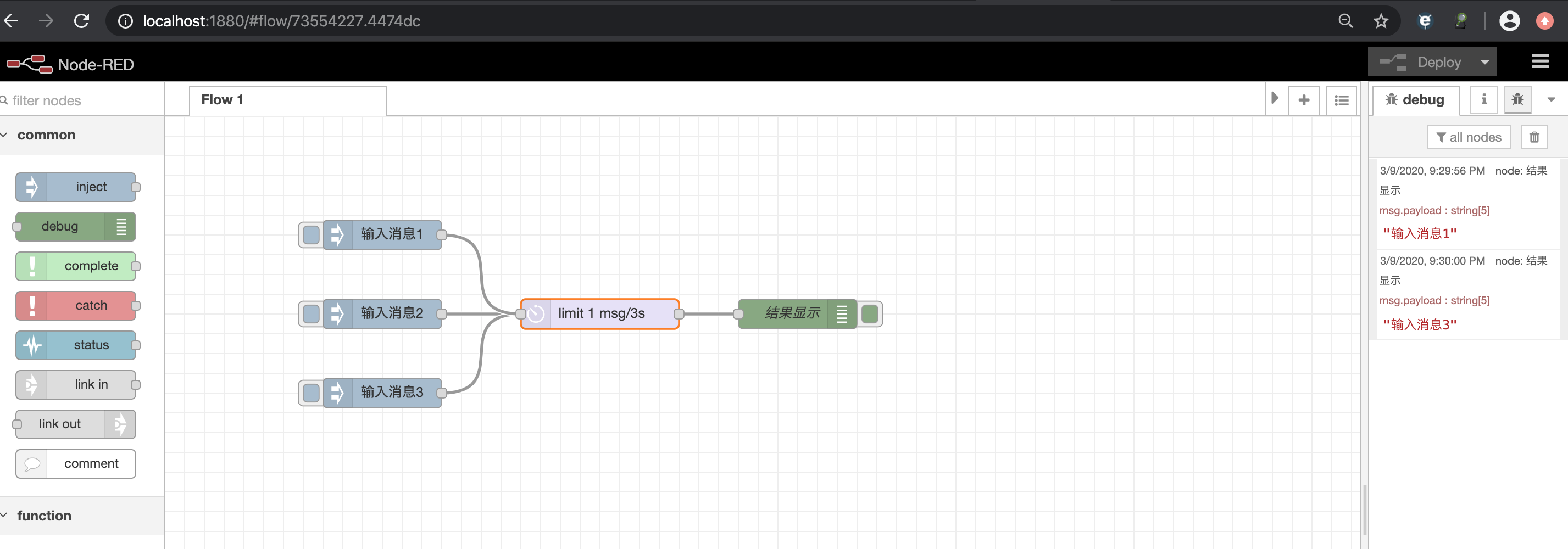Select the inject palette node
Screen dimensions: 1568x549
coord(75,187)
